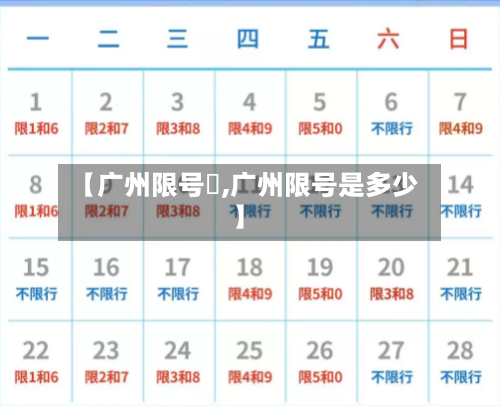500x406 pixels.
Task: Click the Thursday header 四
Action: click(x=248, y=39)
